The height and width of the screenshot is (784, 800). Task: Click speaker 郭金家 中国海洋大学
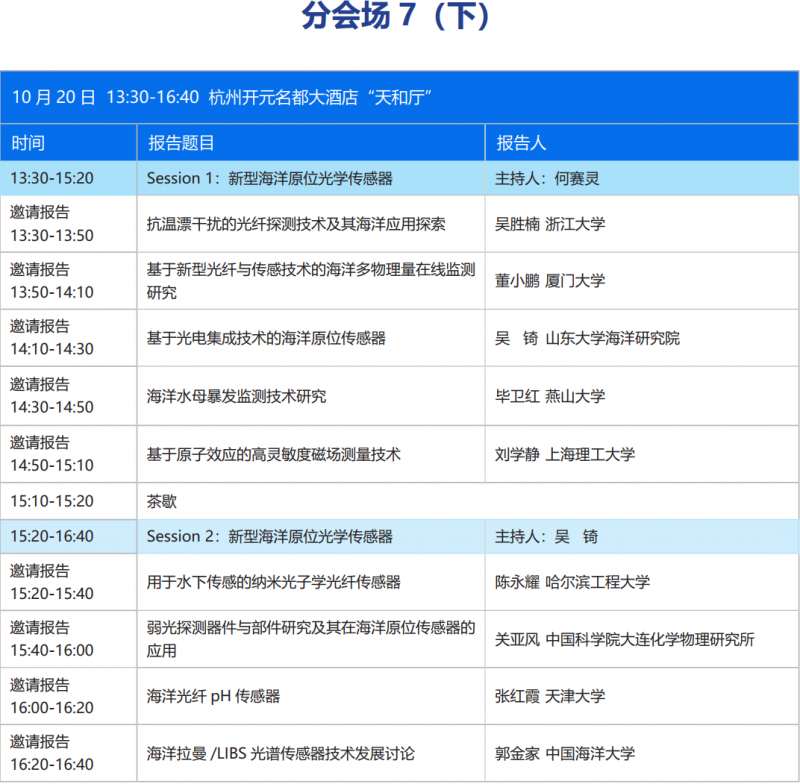click(x=565, y=753)
